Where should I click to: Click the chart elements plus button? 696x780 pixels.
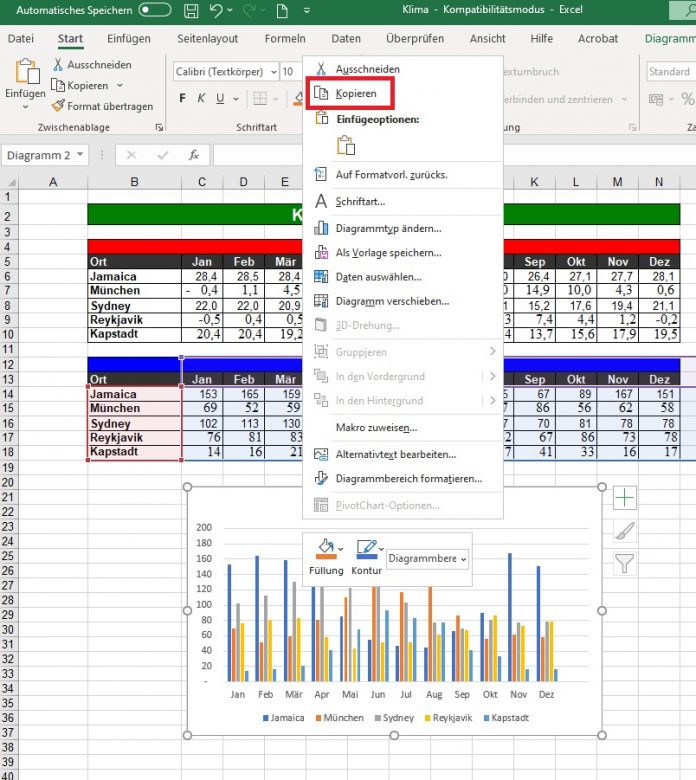pyautogui.click(x=624, y=498)
